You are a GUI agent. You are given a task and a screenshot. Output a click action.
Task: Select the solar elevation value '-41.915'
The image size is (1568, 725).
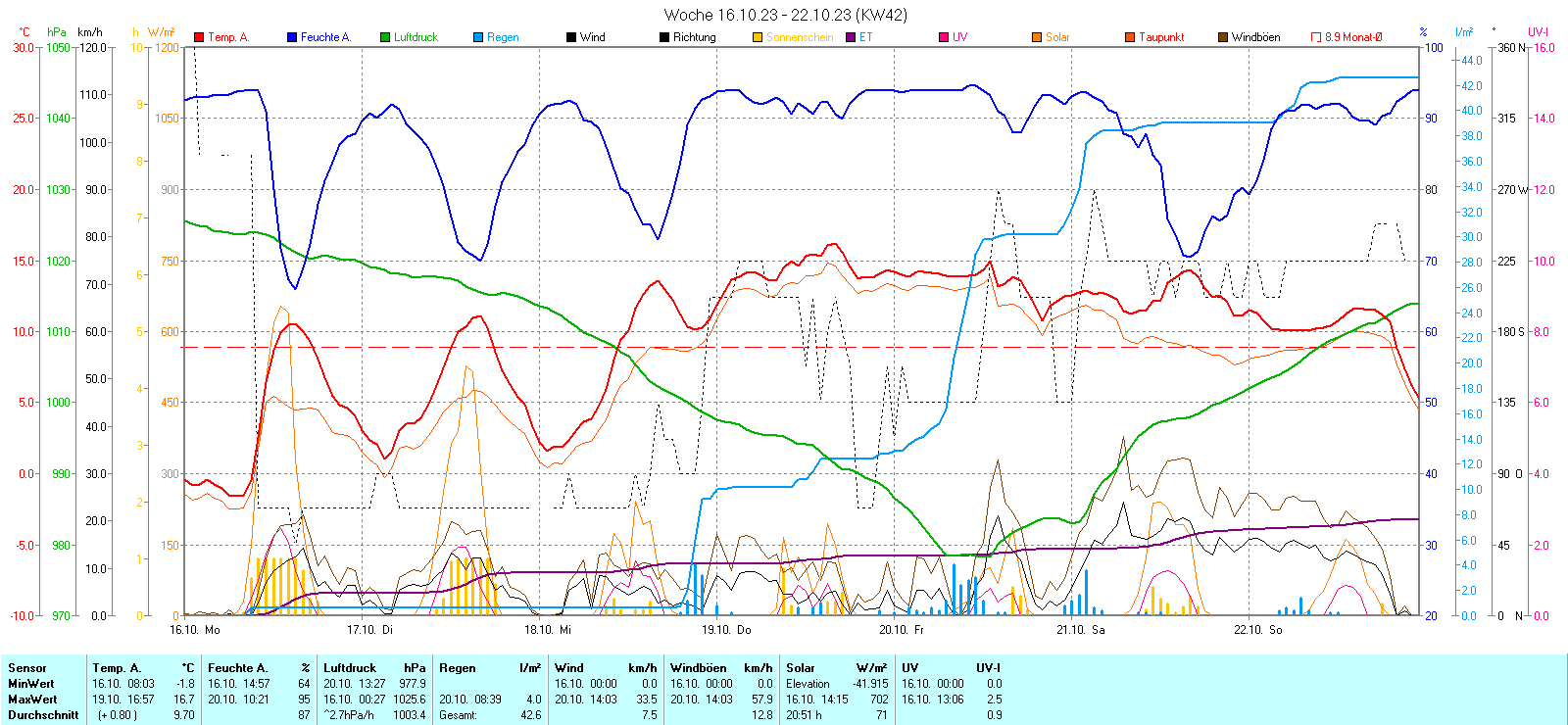tap(870, 684)
